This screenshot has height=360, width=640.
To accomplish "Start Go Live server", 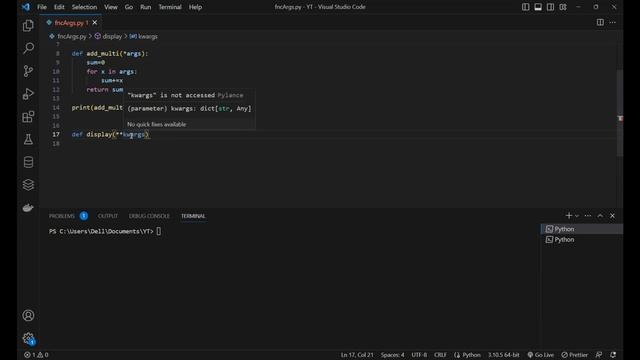I will (540, 355).
